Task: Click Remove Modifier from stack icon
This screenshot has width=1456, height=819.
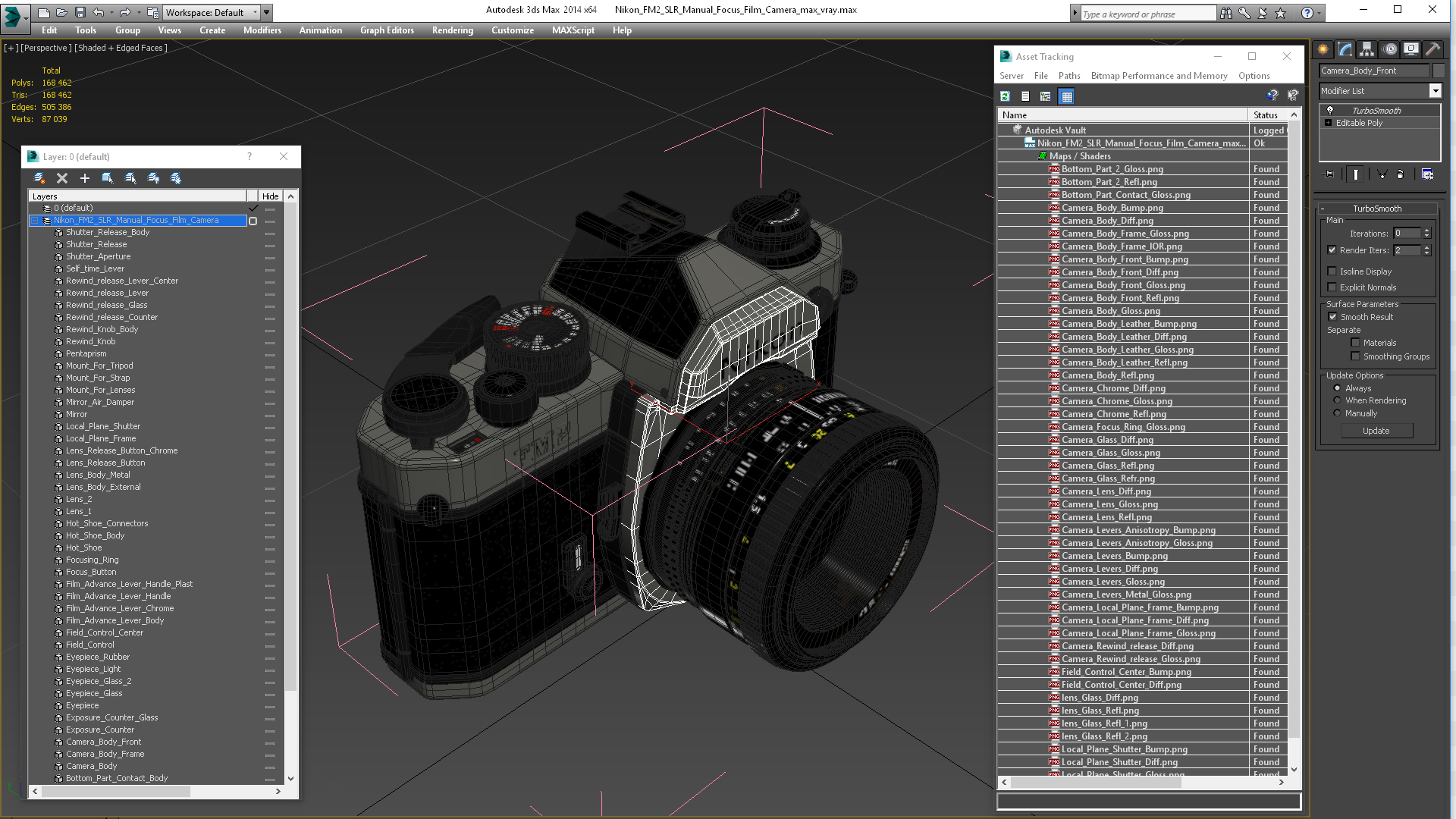Action: coord(1401,174)
